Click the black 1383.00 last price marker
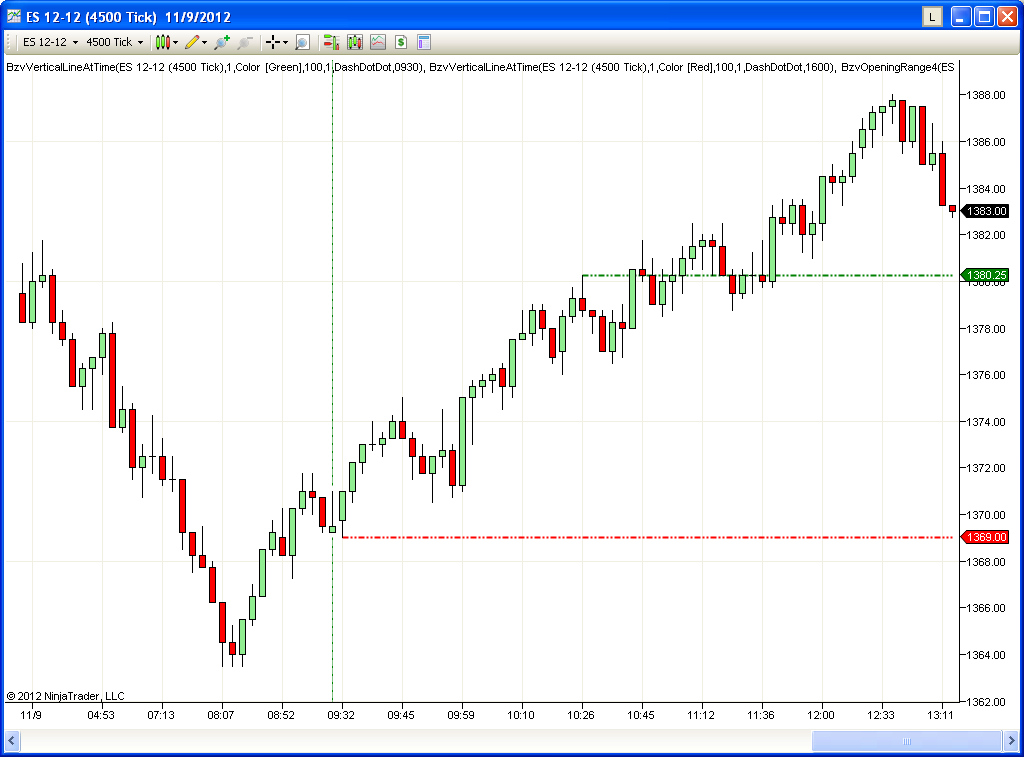This screenshot has width=1024, height=757. click(984, 211)
